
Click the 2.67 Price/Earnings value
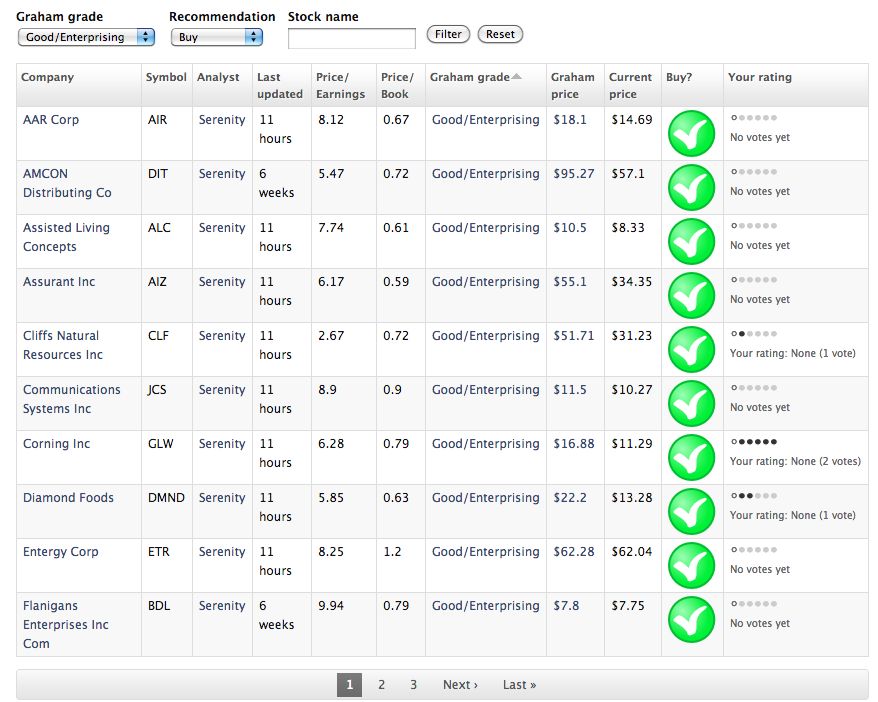pos(331,336)
